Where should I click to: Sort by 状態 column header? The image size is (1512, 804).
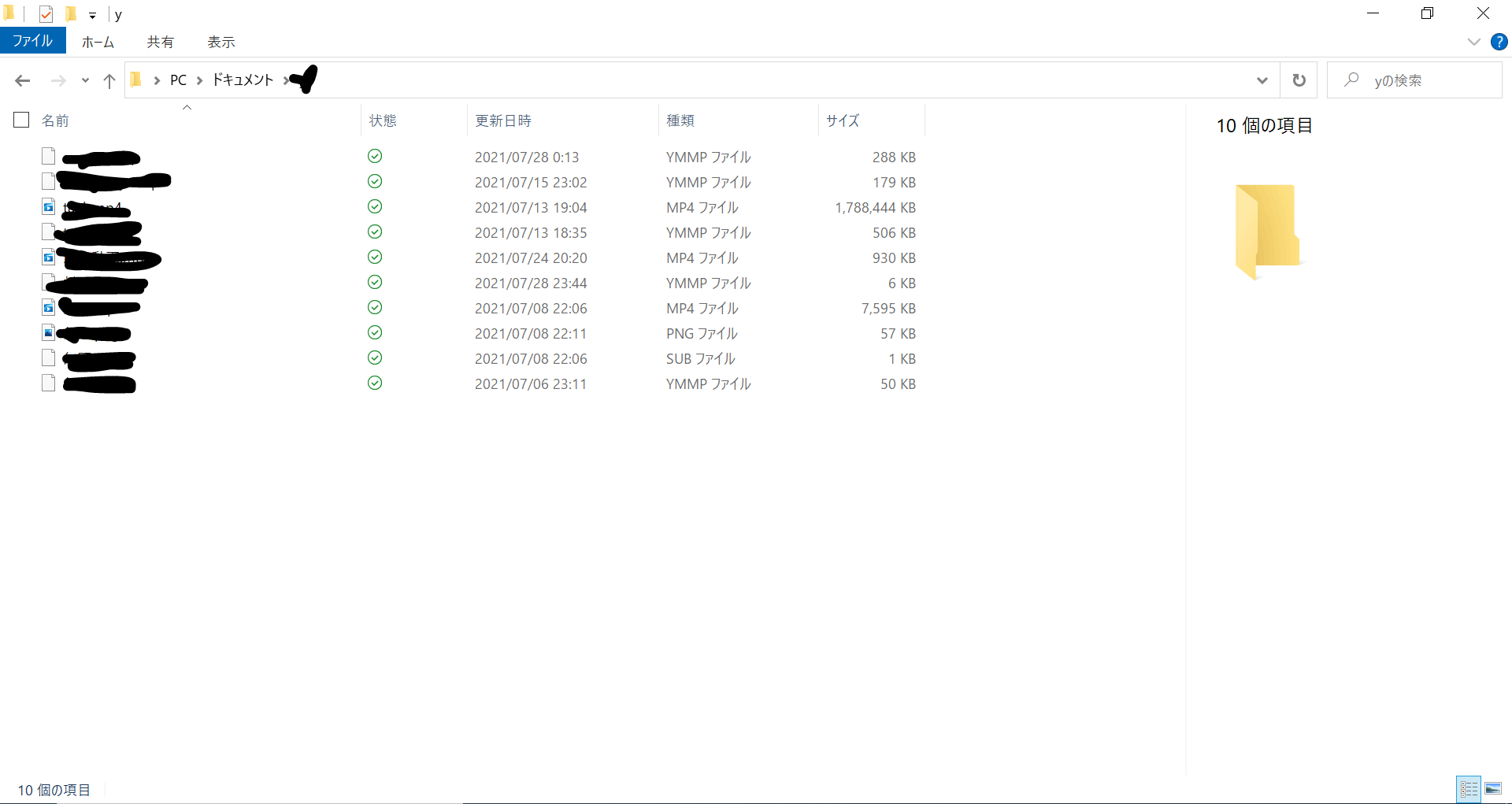(413, 120)
